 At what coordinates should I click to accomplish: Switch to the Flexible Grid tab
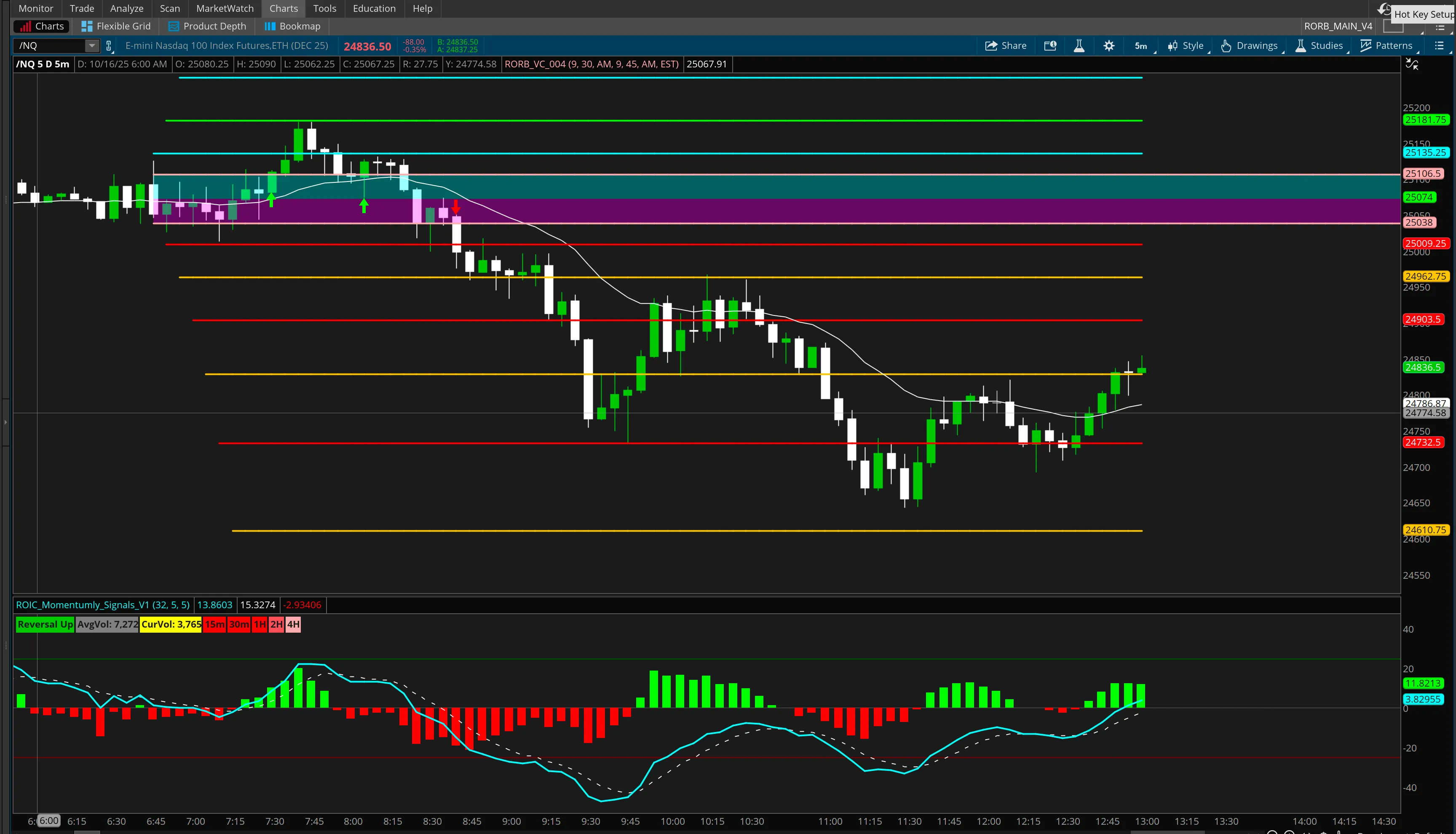pyautogui.click(x=116, y=27)
